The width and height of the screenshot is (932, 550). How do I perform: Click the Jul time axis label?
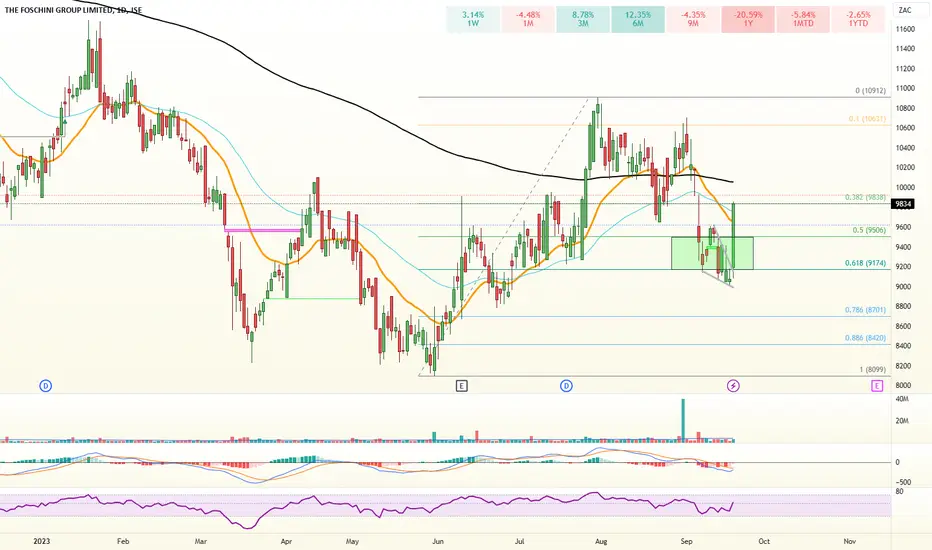pyautogui.click(x=519, y=542)
